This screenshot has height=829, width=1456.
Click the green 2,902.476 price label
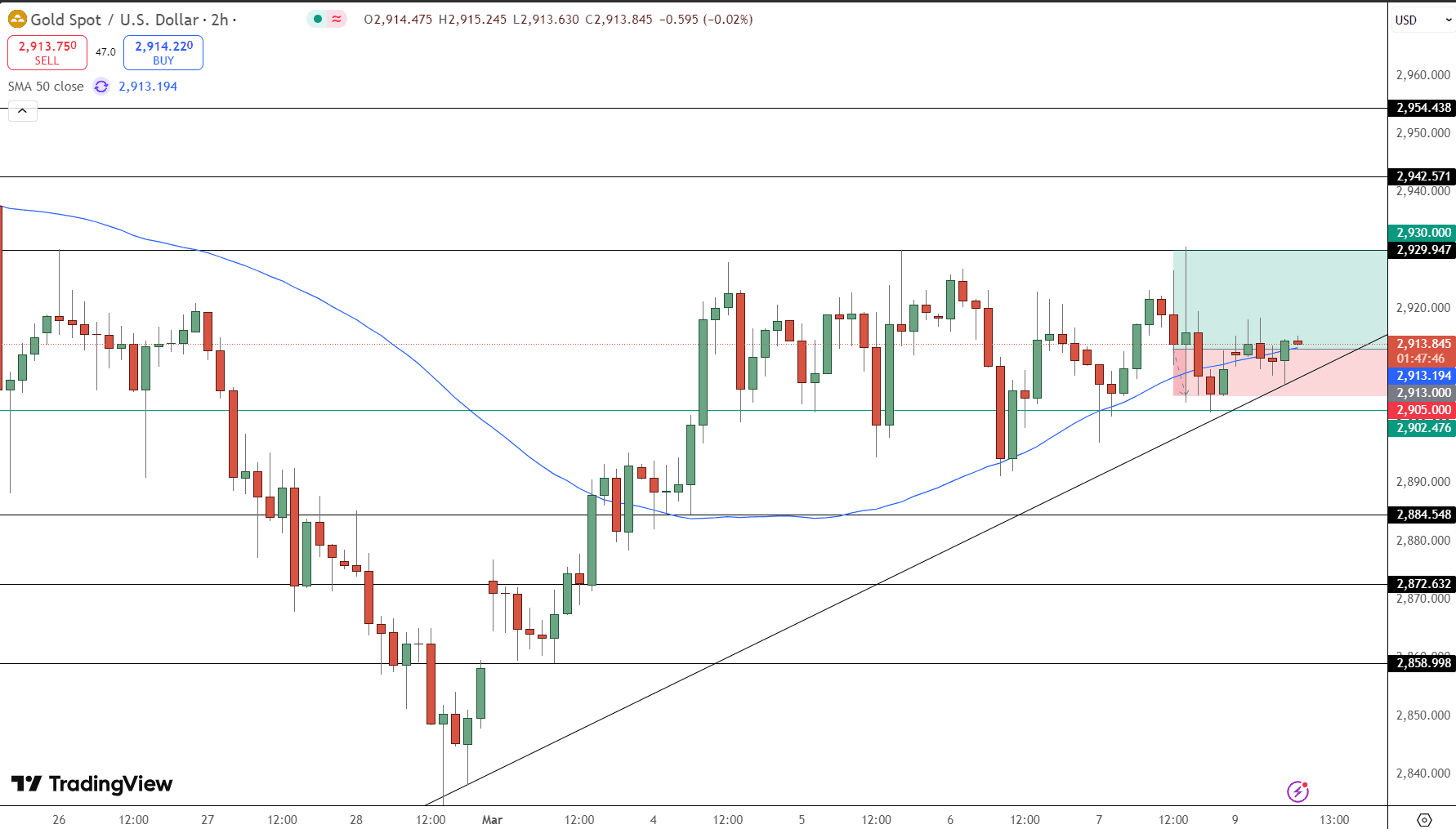coord(1423,428)
